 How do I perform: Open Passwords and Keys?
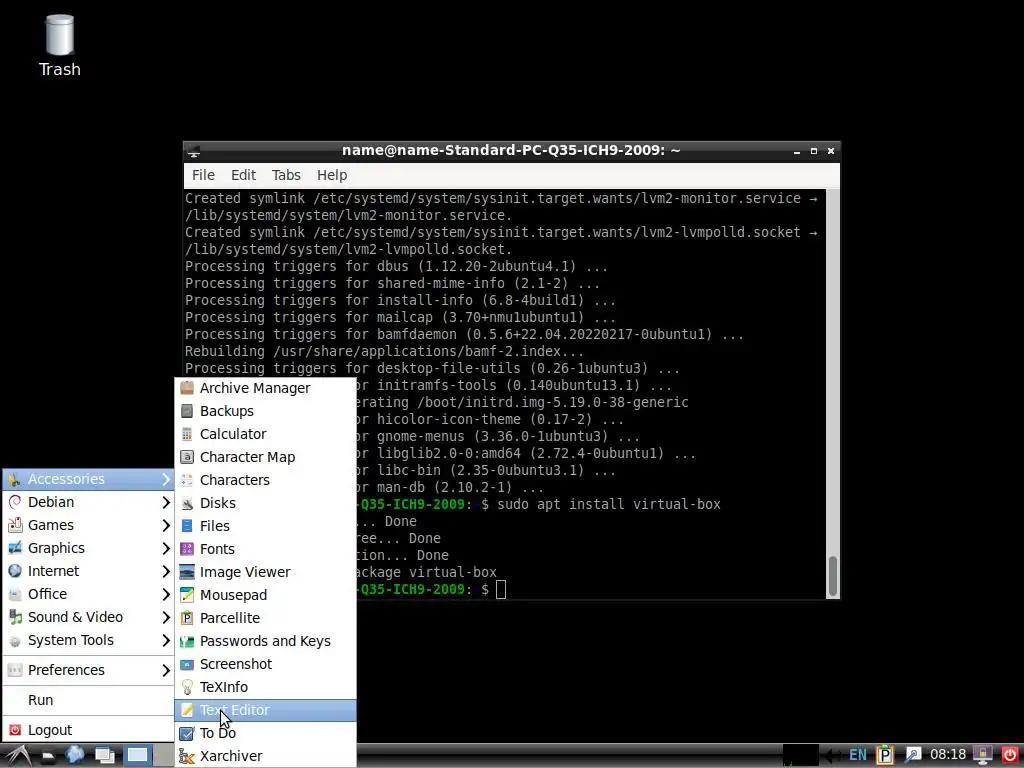click(265, 641)
